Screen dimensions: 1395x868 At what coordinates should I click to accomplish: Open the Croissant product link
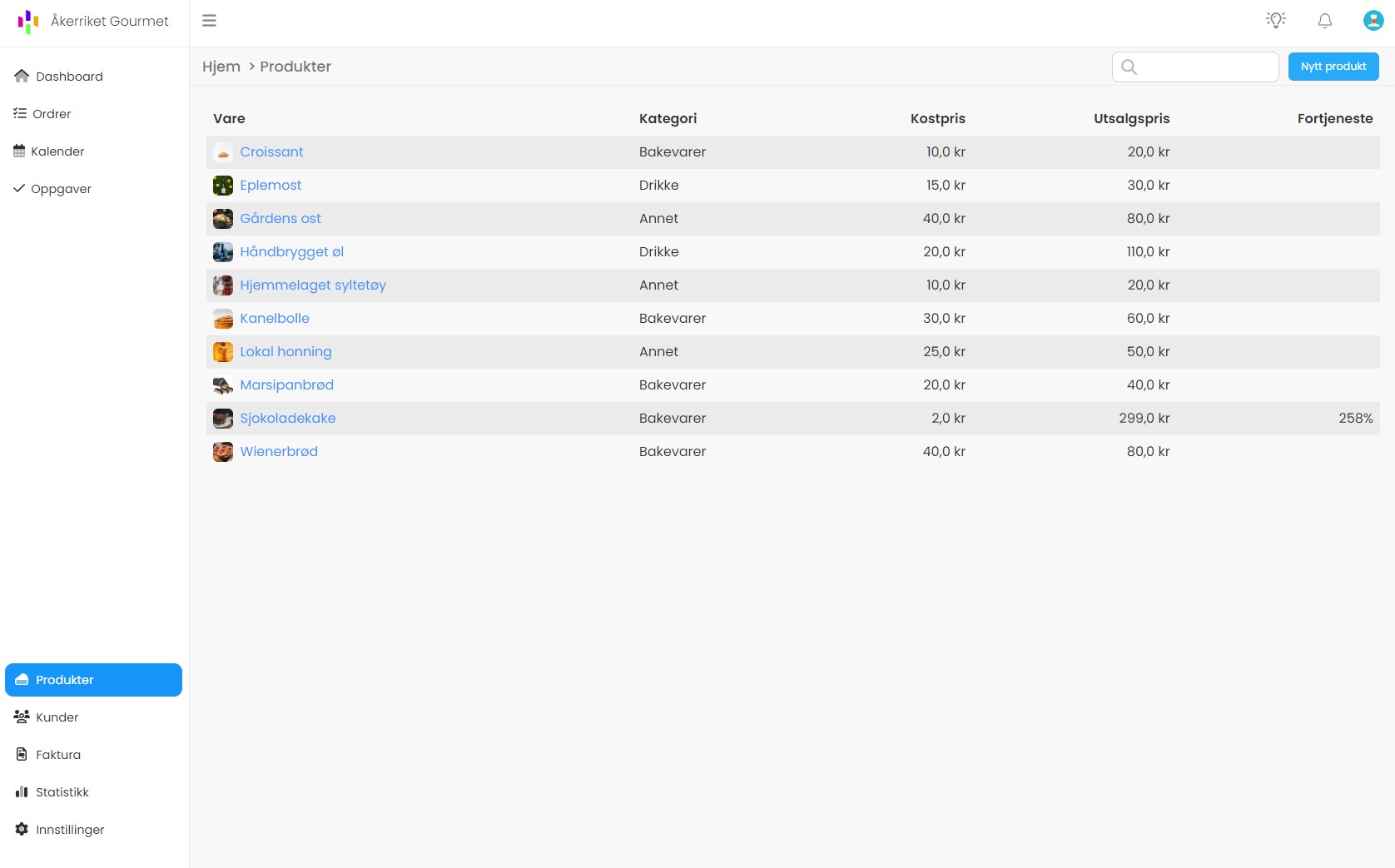tap(271, 152)
